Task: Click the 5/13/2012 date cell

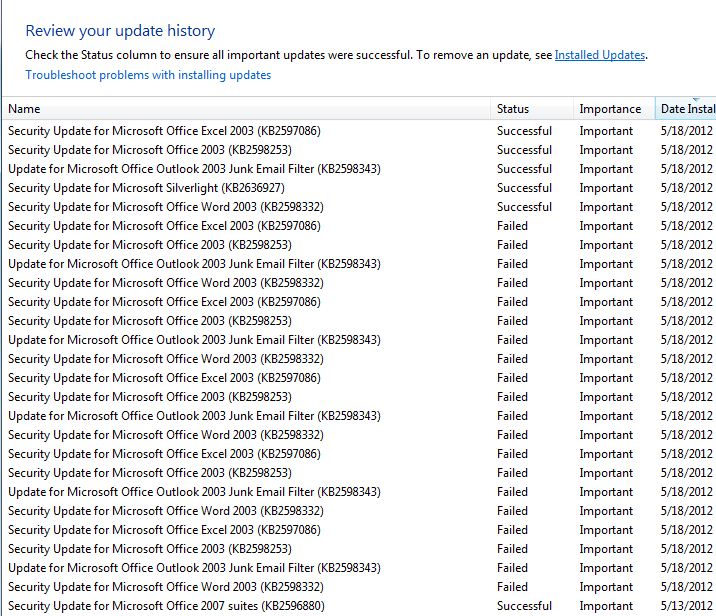Action: pos(686,606)
